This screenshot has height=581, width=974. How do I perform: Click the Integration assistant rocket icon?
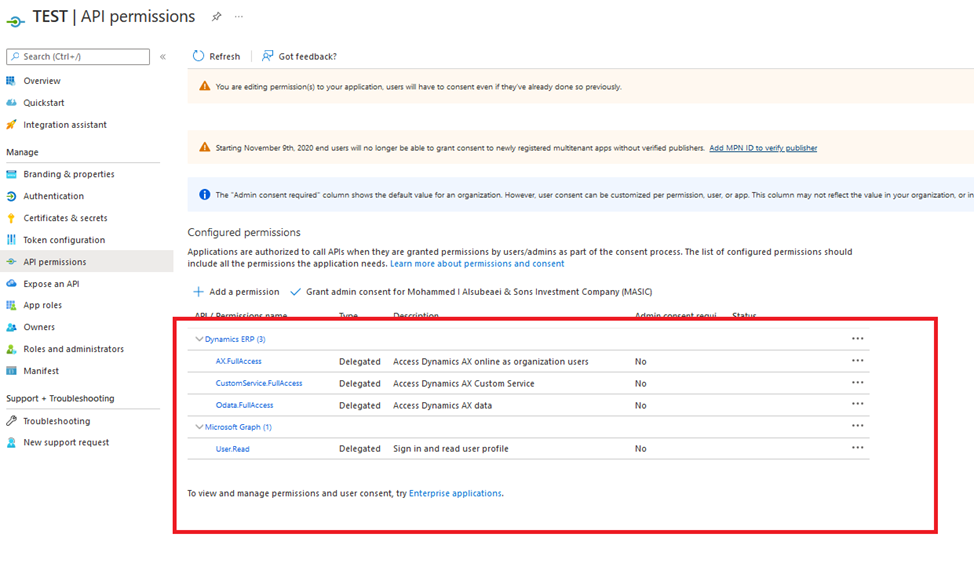pyautogui.click(x=11, y=124)
